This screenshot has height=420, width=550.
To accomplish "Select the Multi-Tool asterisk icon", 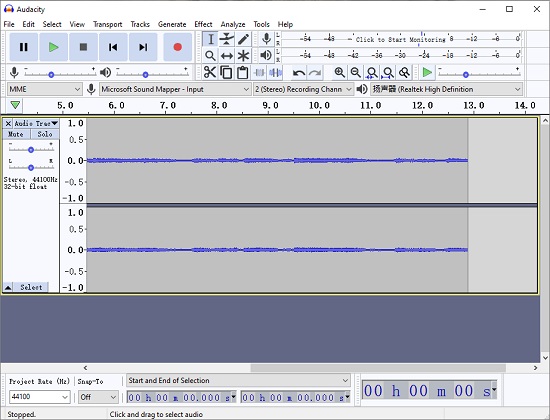I will click(x=243, y=55).
